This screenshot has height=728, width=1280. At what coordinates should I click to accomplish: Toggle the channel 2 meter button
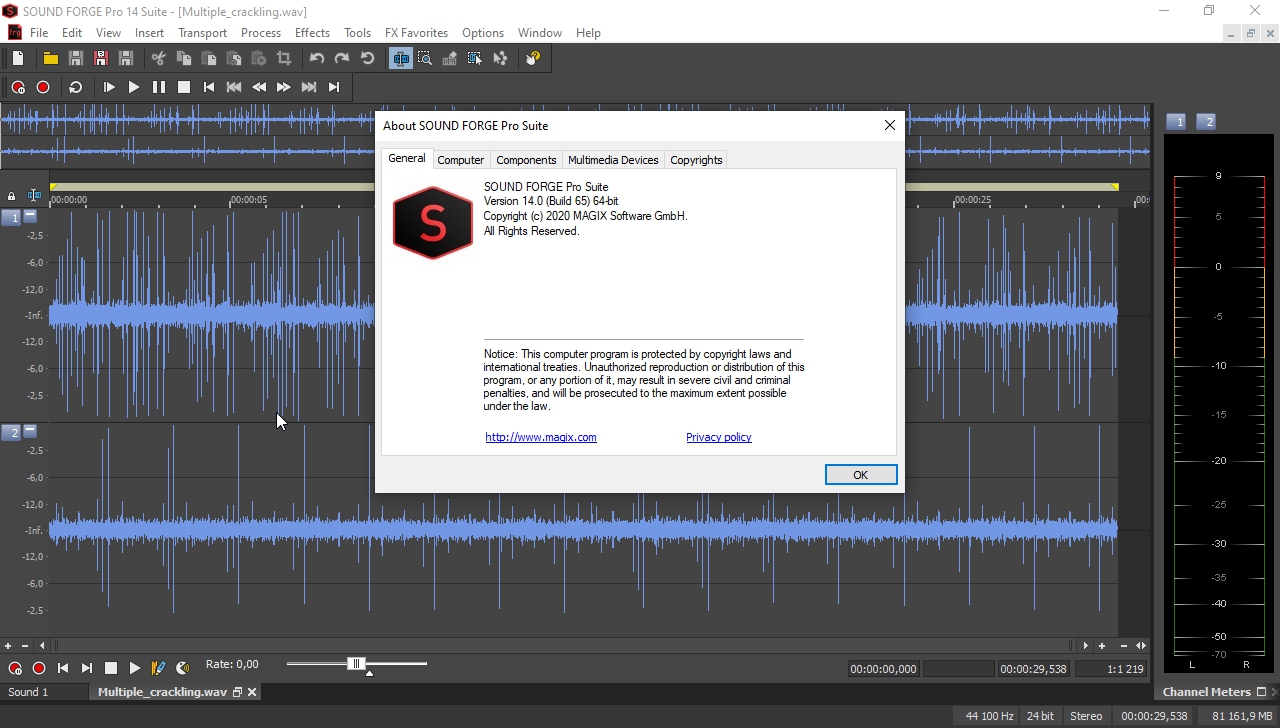click(x=1206, y=122)
